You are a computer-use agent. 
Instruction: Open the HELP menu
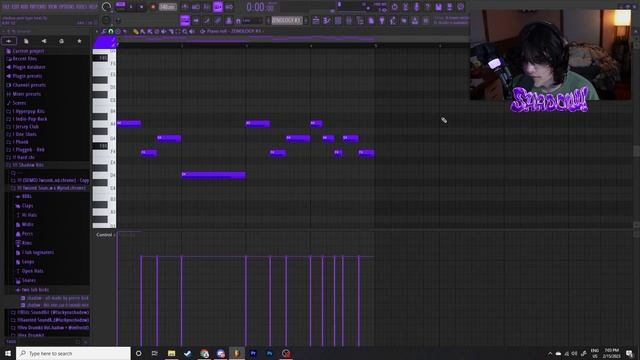tap(93, 7)
